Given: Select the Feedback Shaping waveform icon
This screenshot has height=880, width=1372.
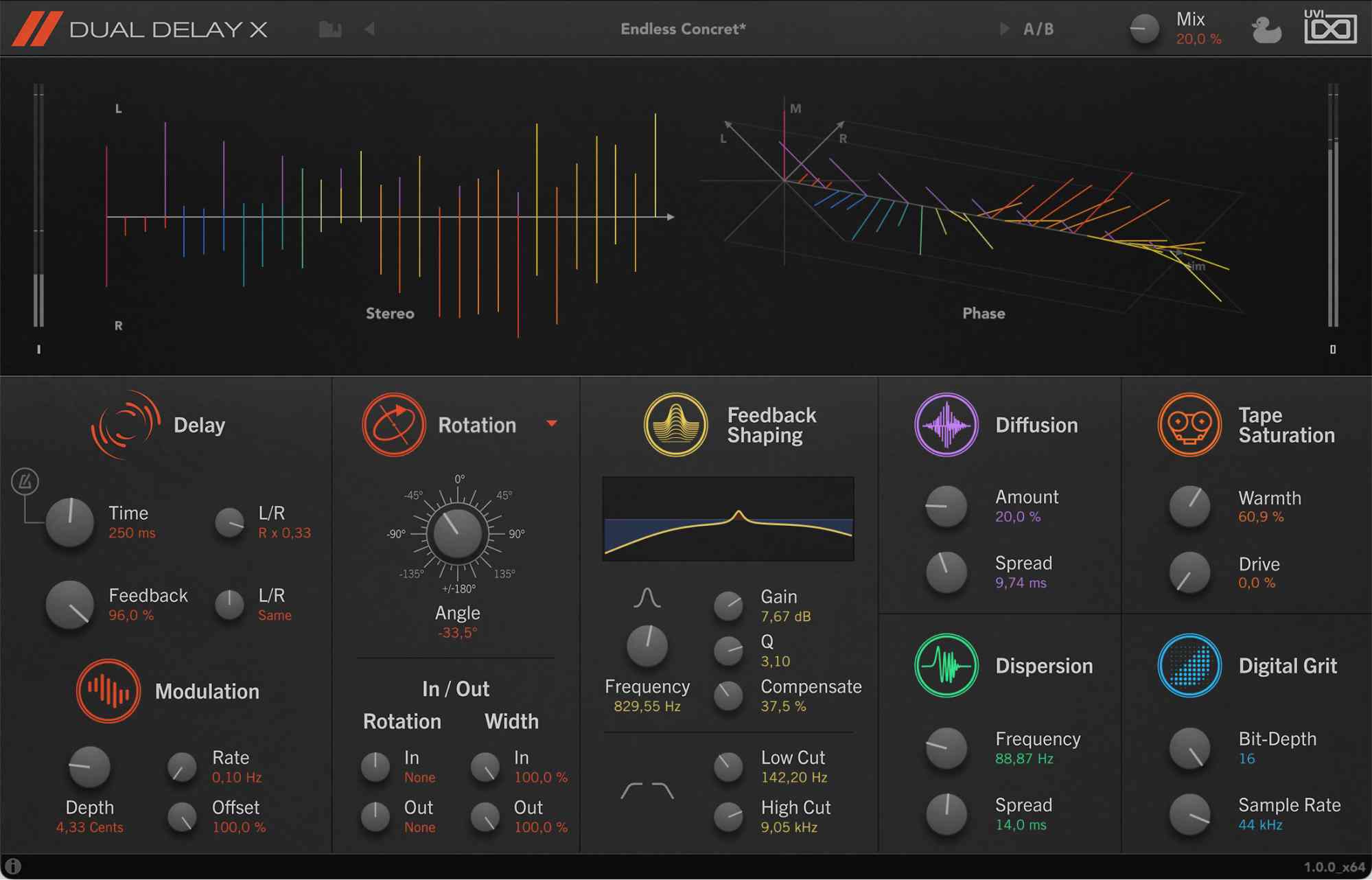Looking at the screenshot, I should coord(675,424).
